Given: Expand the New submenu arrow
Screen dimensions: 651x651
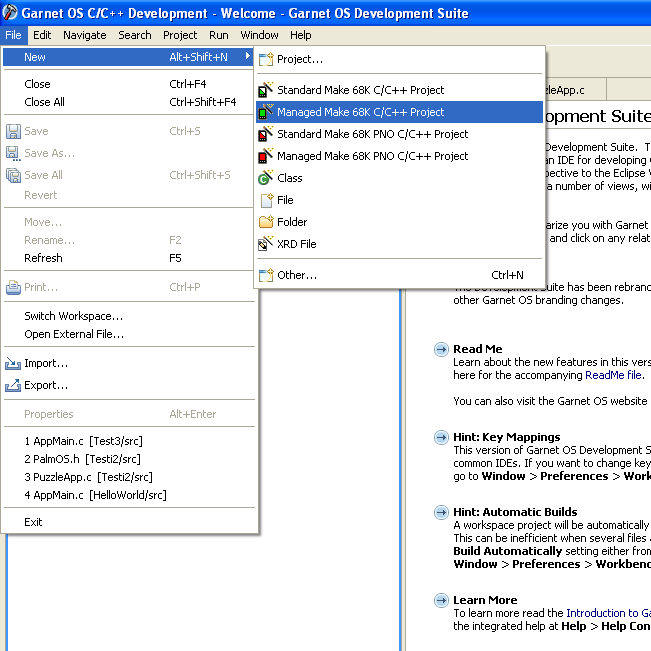Looking at the screenshot, I should tap(247, 56).
